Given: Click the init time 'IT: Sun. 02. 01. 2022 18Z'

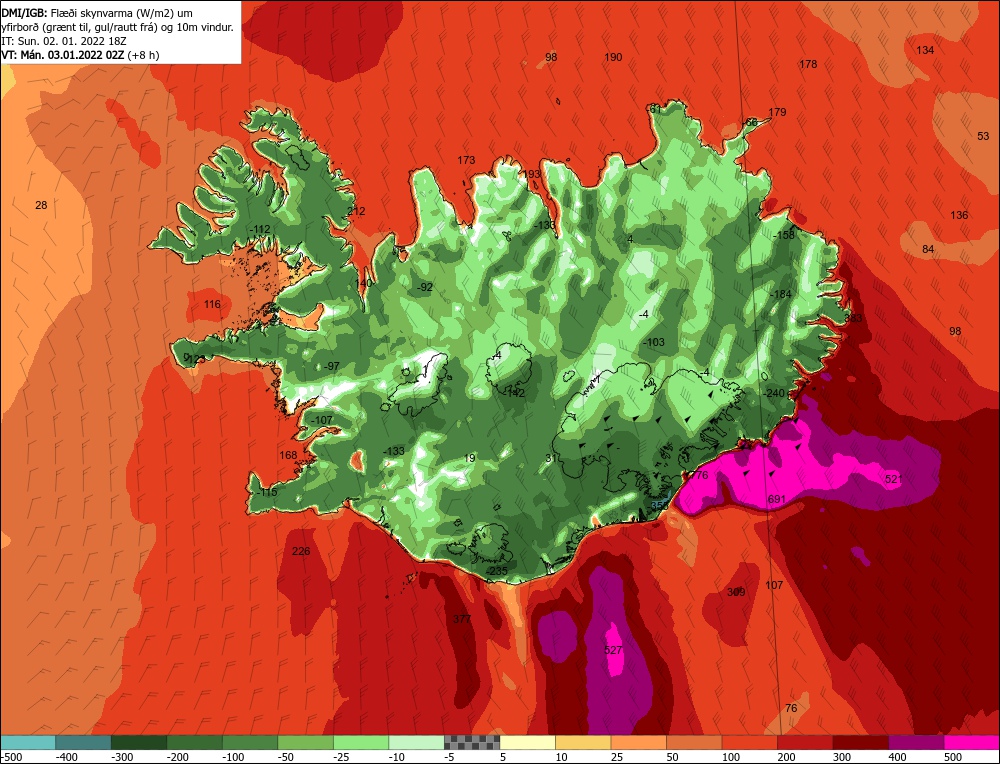Looking at the screenshot, I should click(64, 41).
